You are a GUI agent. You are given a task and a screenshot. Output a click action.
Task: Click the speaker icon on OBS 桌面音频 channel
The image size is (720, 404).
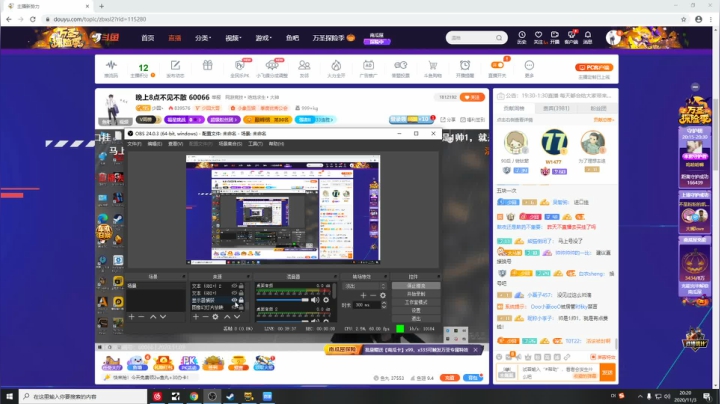pos(315,300)
